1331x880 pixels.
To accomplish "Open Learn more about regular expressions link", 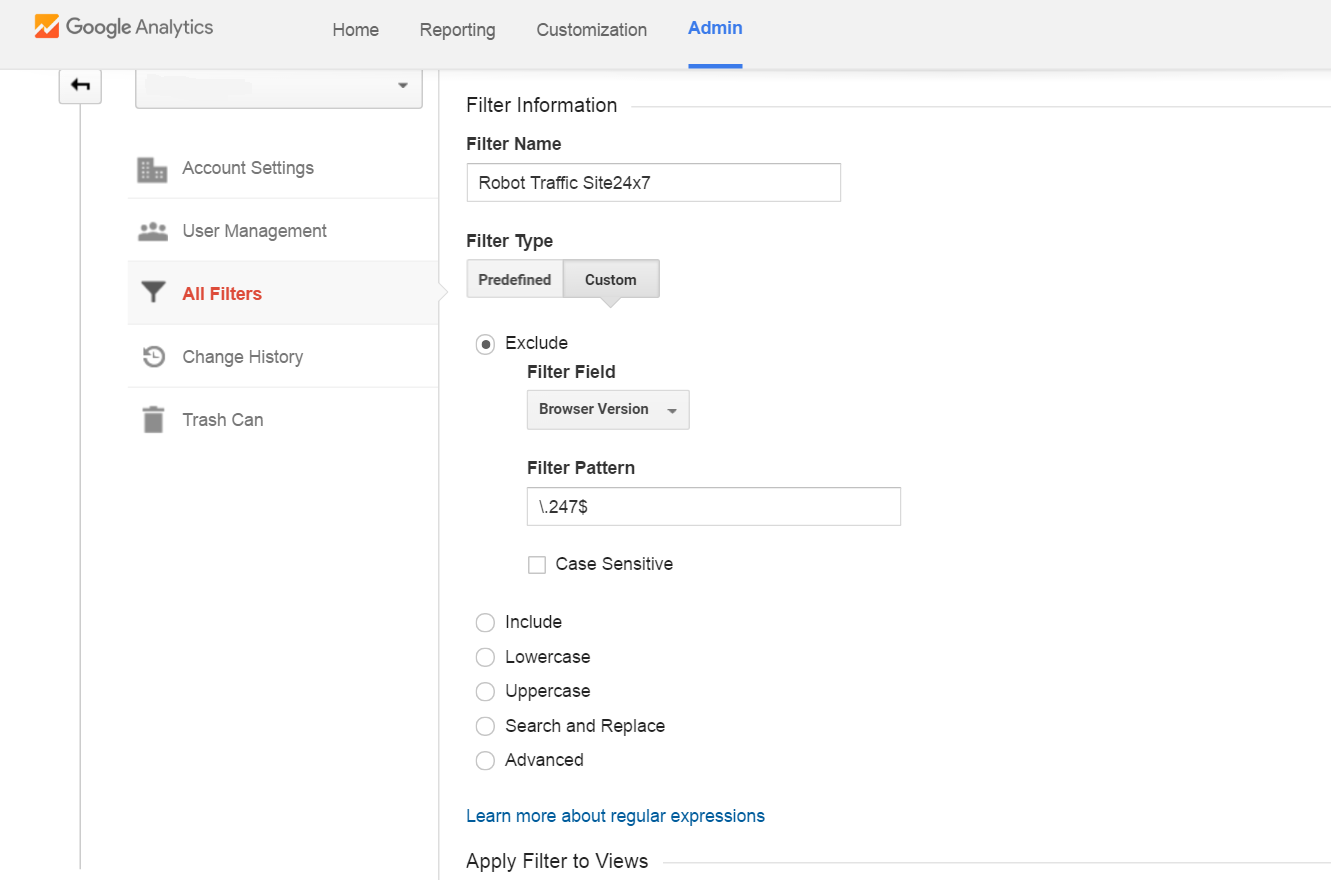I will tap(615, 816).
